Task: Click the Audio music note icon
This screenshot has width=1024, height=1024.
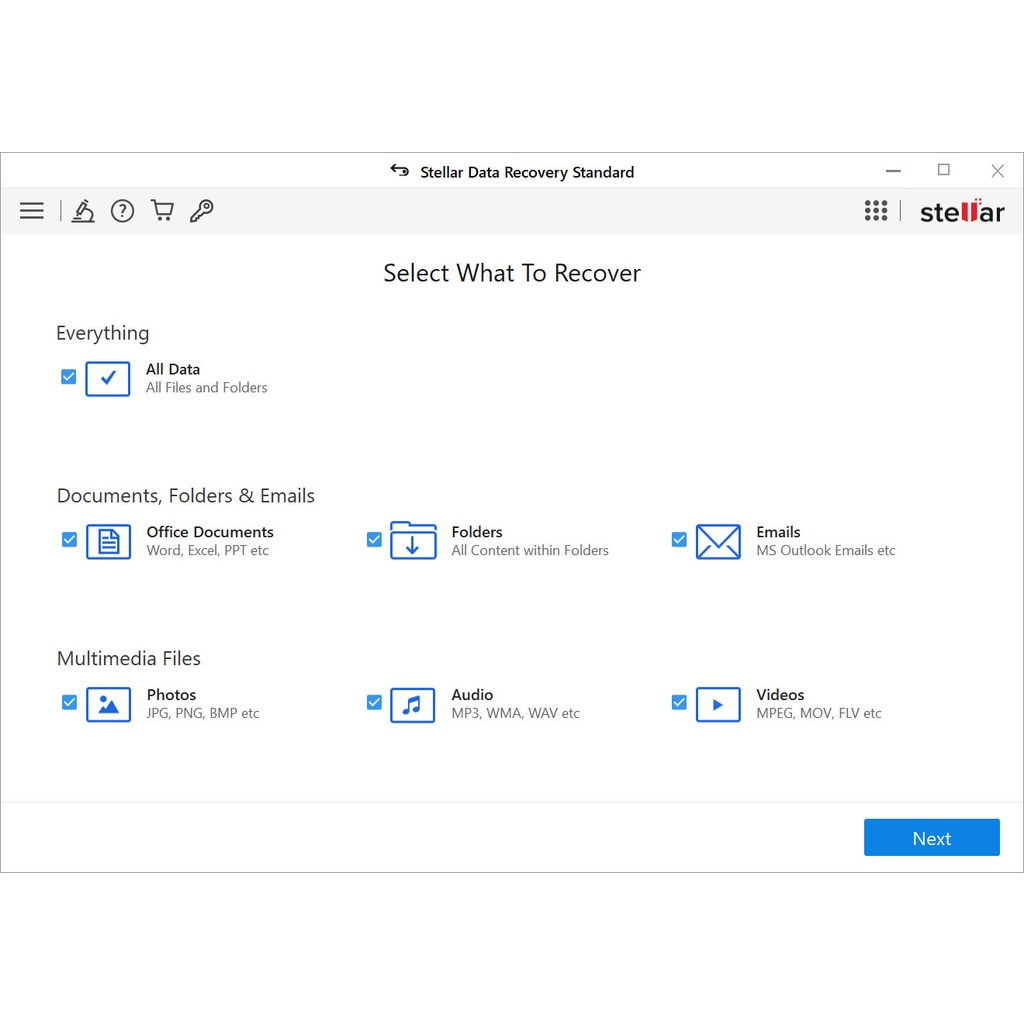Action: point(413,704)
